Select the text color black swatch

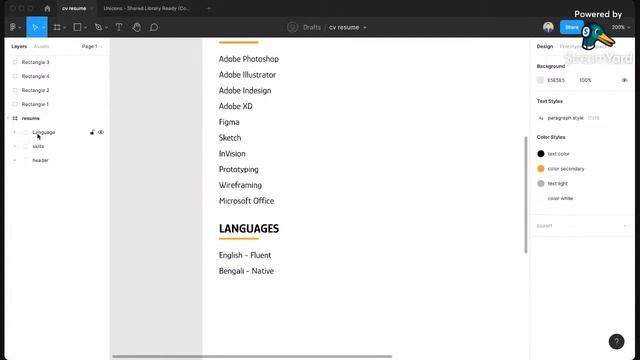tap(541, 154)
